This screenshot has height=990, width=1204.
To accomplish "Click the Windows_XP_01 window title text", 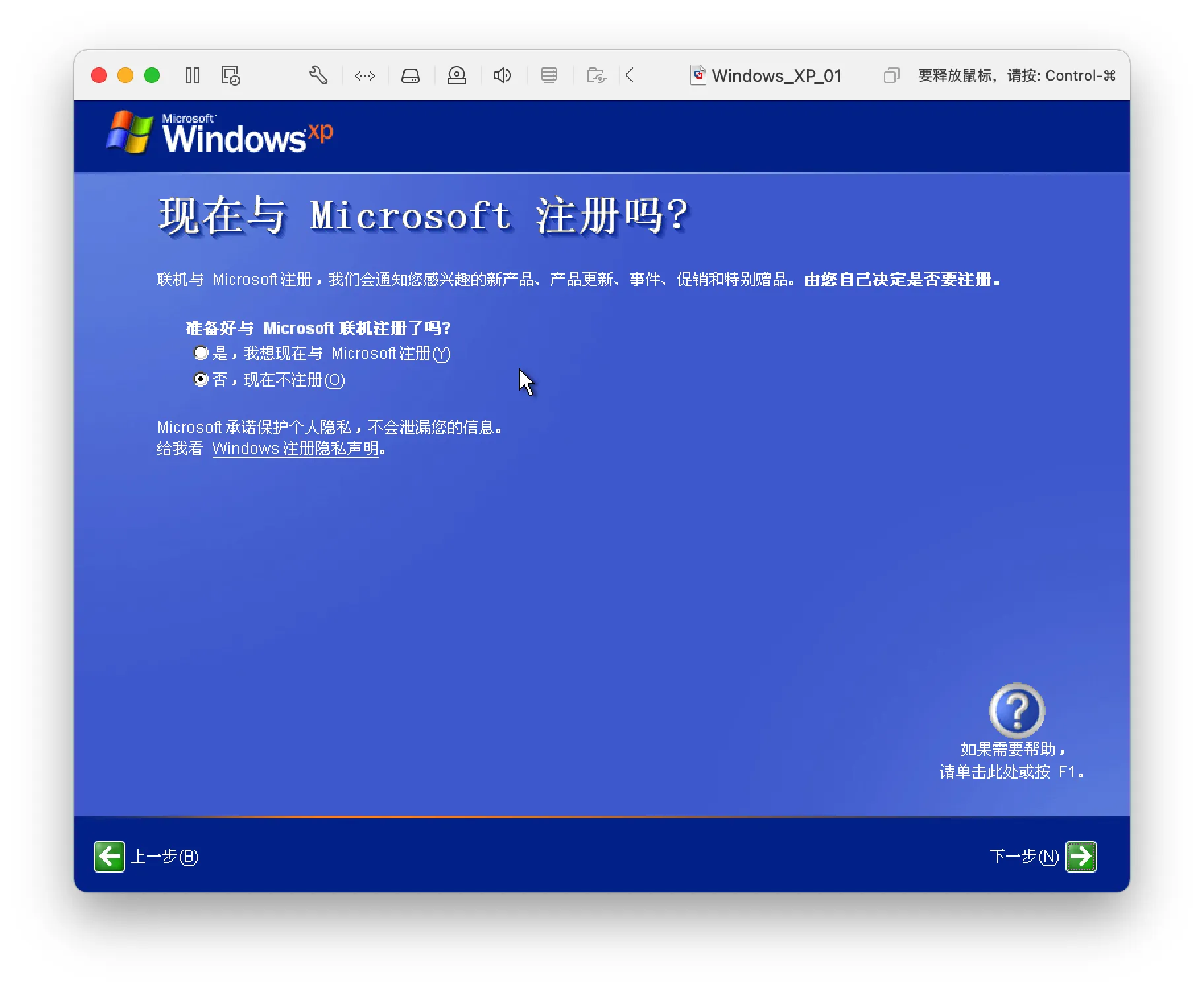I will pos(777,76).
